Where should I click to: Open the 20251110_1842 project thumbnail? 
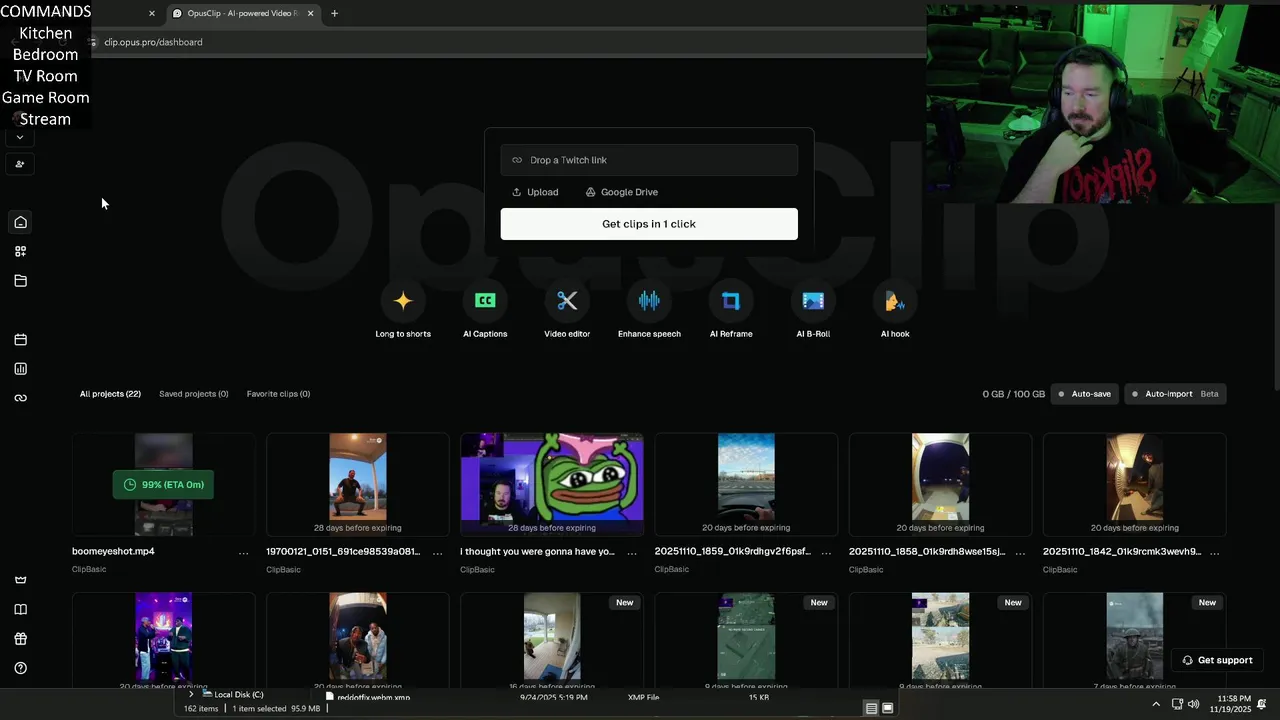tap(1134, 485)
